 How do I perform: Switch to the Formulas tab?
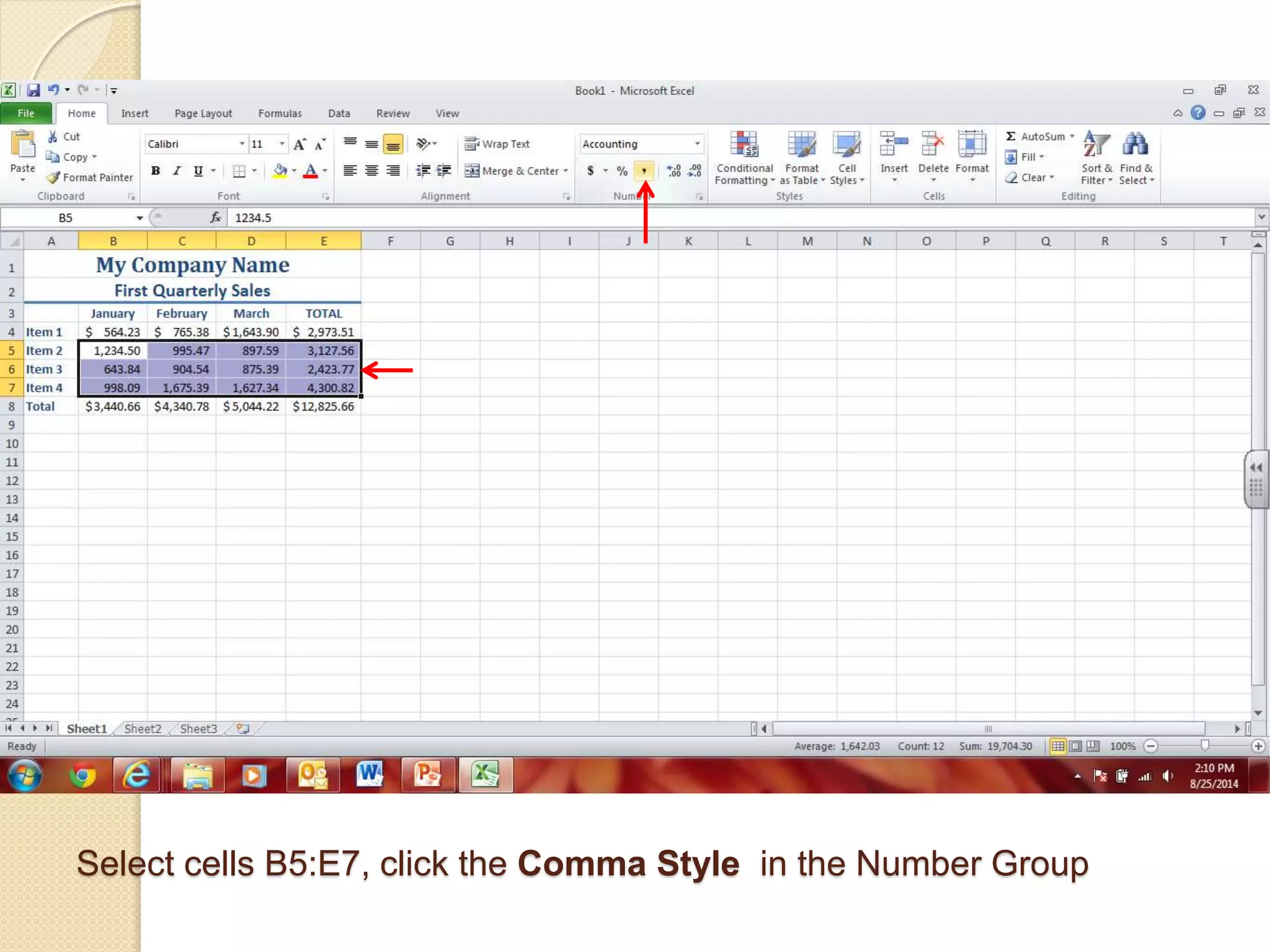280,113
